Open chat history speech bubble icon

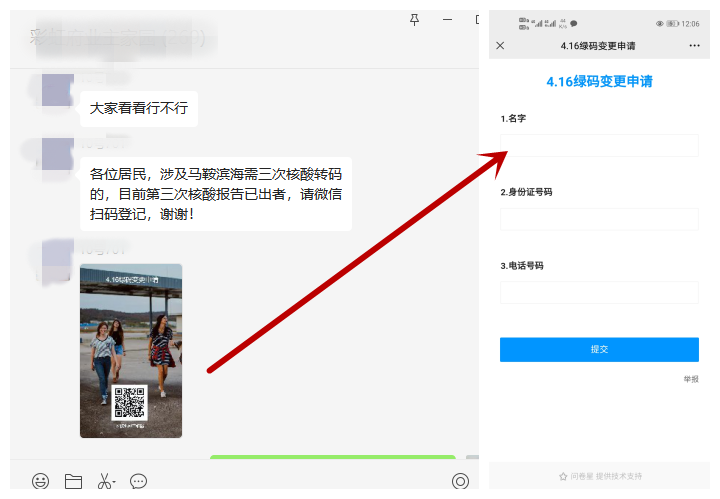(x=139, y=481)
